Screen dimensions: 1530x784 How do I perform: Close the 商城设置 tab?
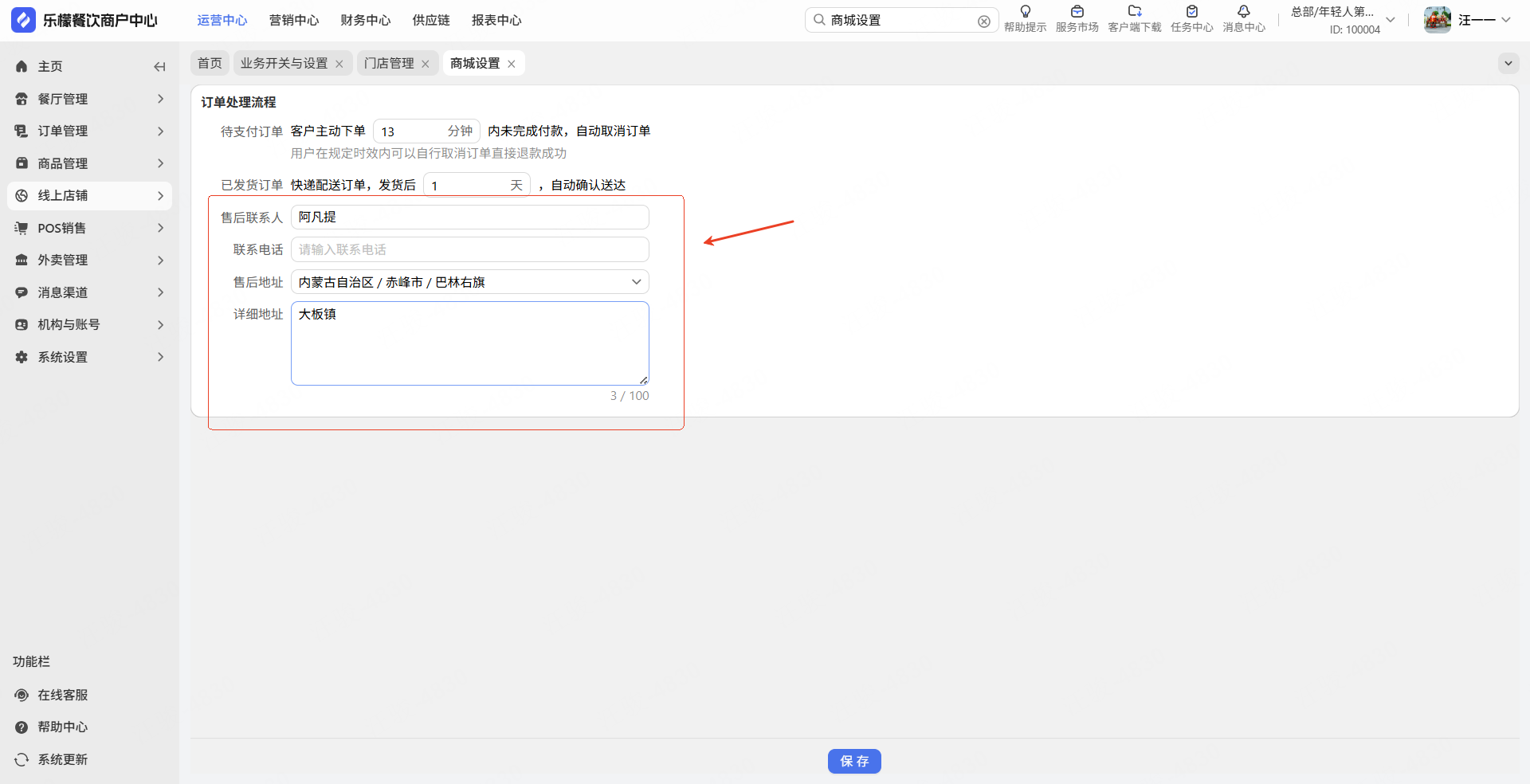512,64
